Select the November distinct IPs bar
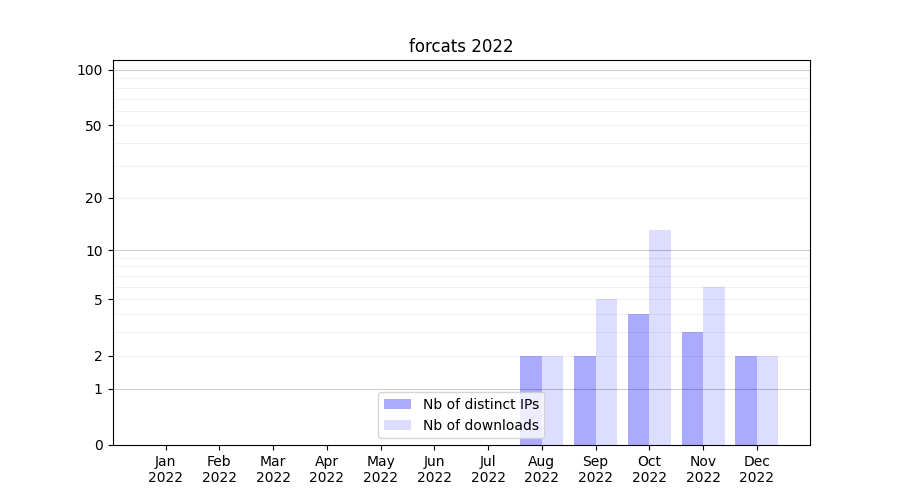900x500 pixels. (x=692, y=388)
